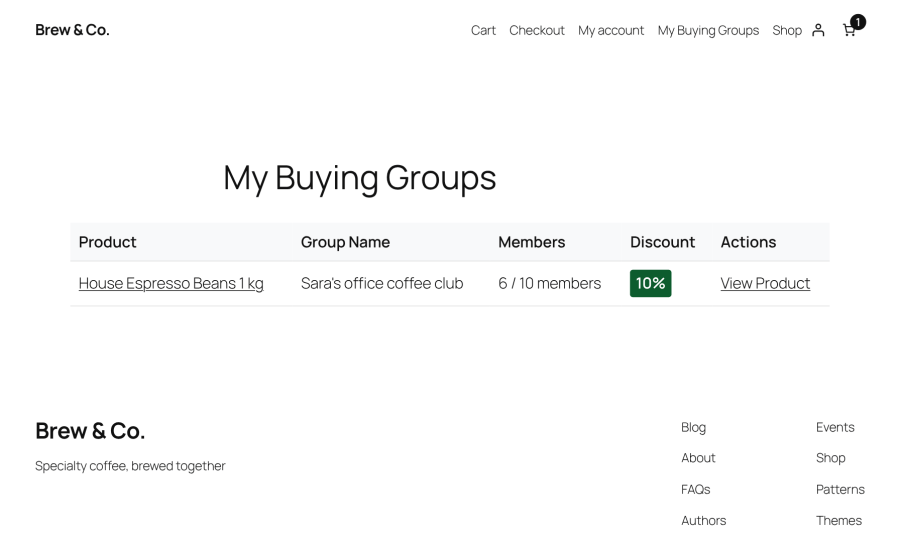The height and width of the screenshot is (552, 900).
Task: Select the Sara's office coffee club cell
Action: (x=382, y=283)
